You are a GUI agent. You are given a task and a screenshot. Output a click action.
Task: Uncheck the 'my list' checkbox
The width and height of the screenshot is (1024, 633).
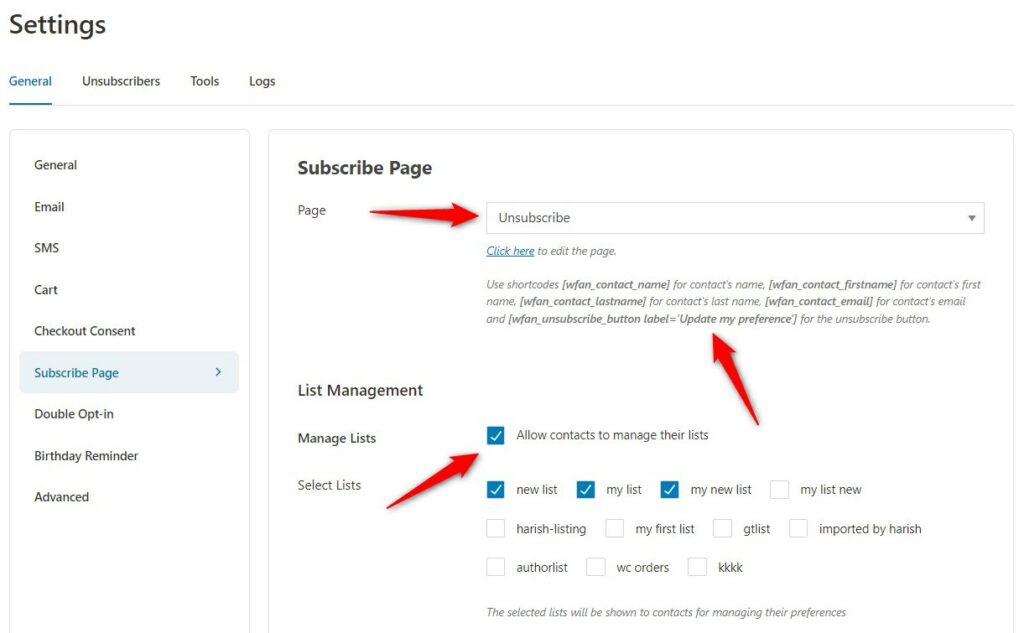pyautogui.click(x=586, y=489)
